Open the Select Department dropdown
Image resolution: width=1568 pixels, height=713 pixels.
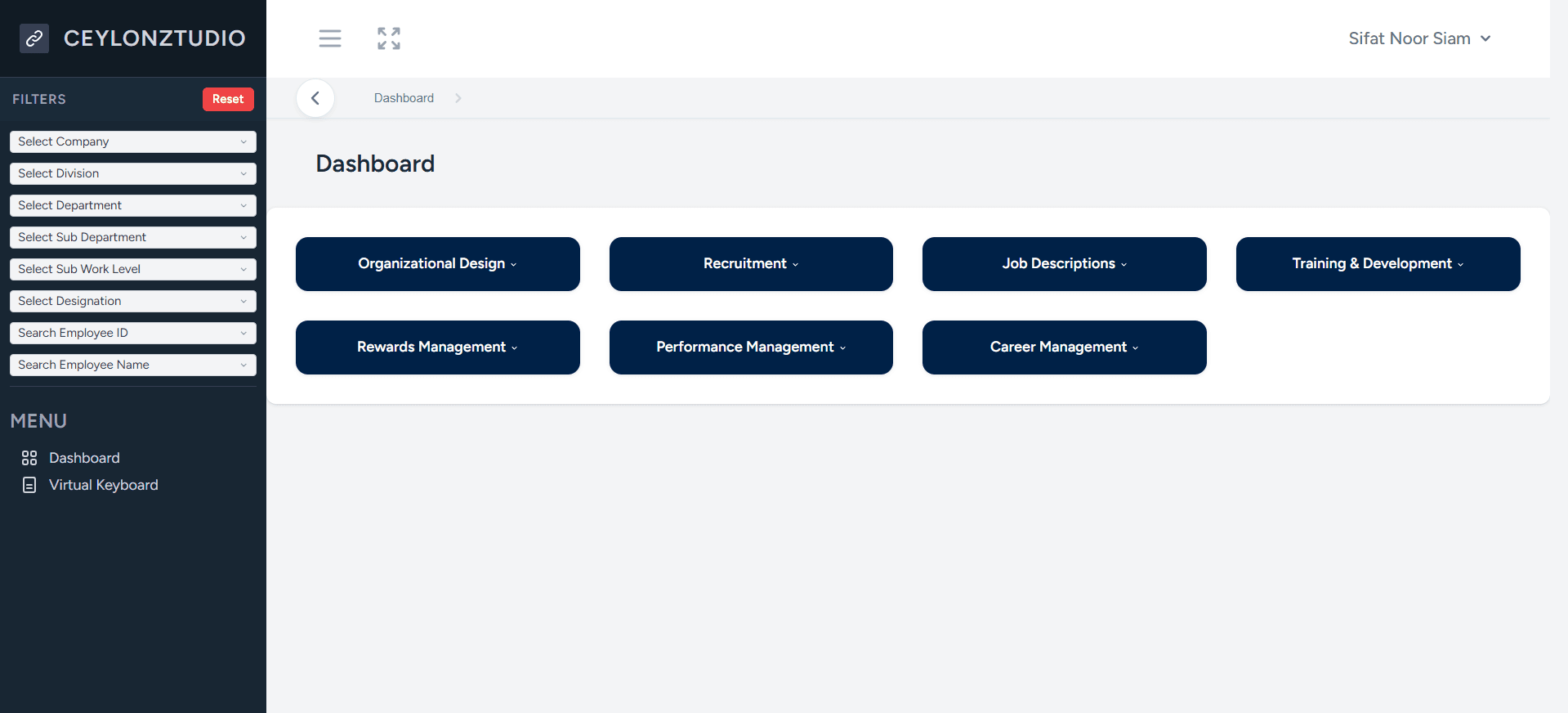coord(133,205)
